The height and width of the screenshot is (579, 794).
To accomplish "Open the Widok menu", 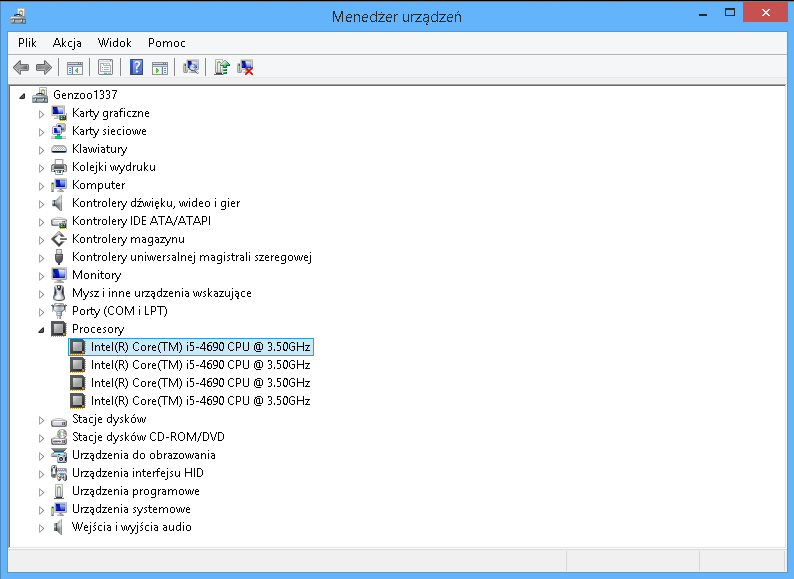I will tap(114, 43).
